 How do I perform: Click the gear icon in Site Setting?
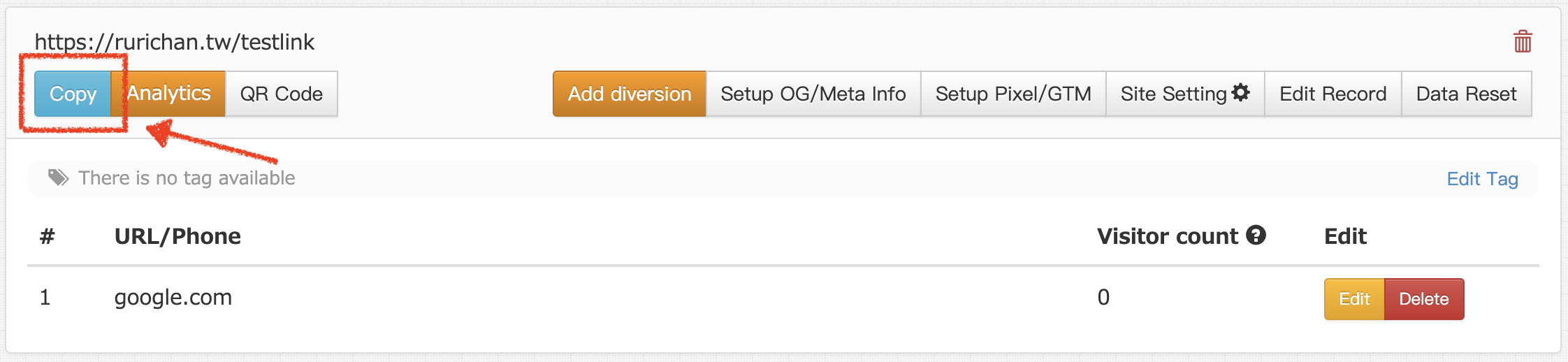(x=1241, y=92)
